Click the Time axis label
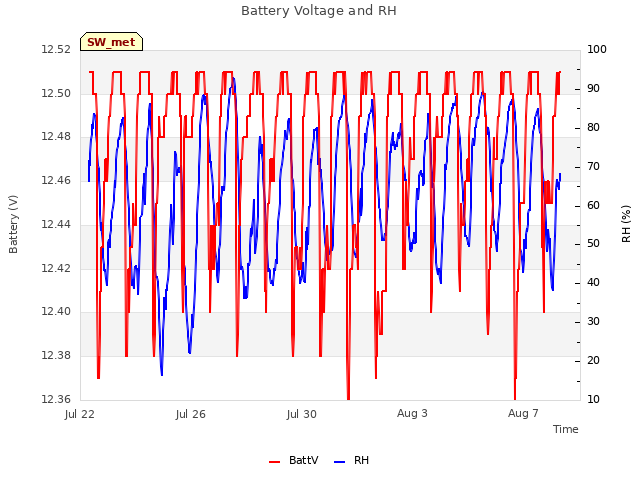The height and width of the screenshot is (480, 640). pyautogui.click(x=566, y=429)
